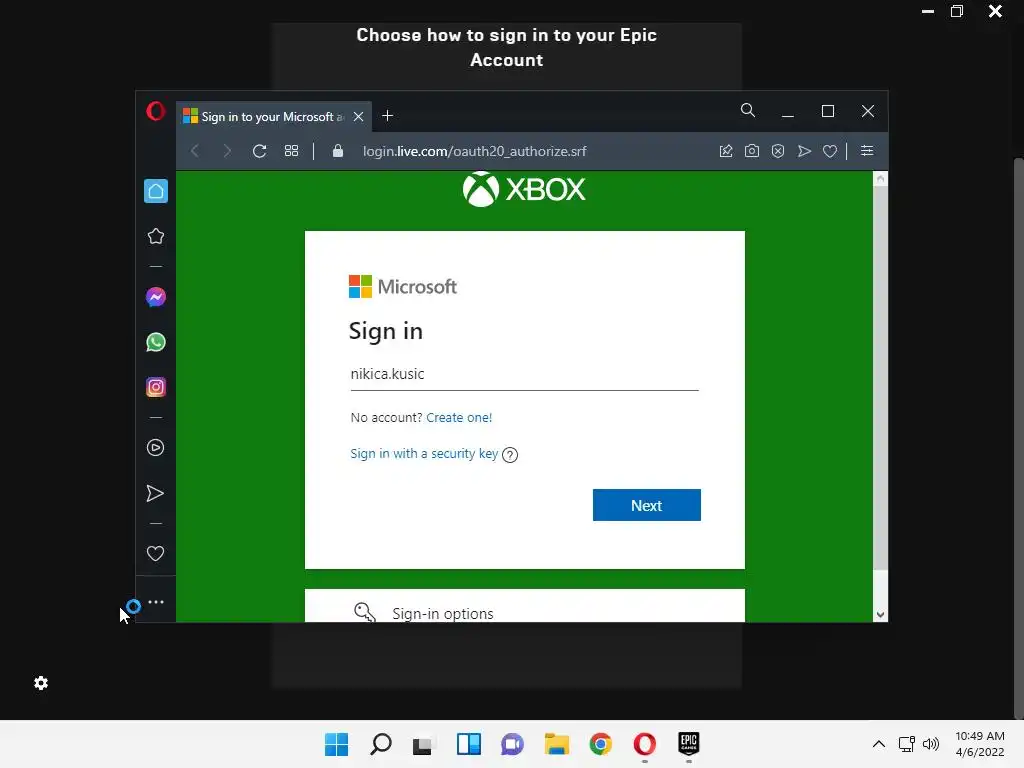Open Instagram in Opera sidebar

click(155, 387)
